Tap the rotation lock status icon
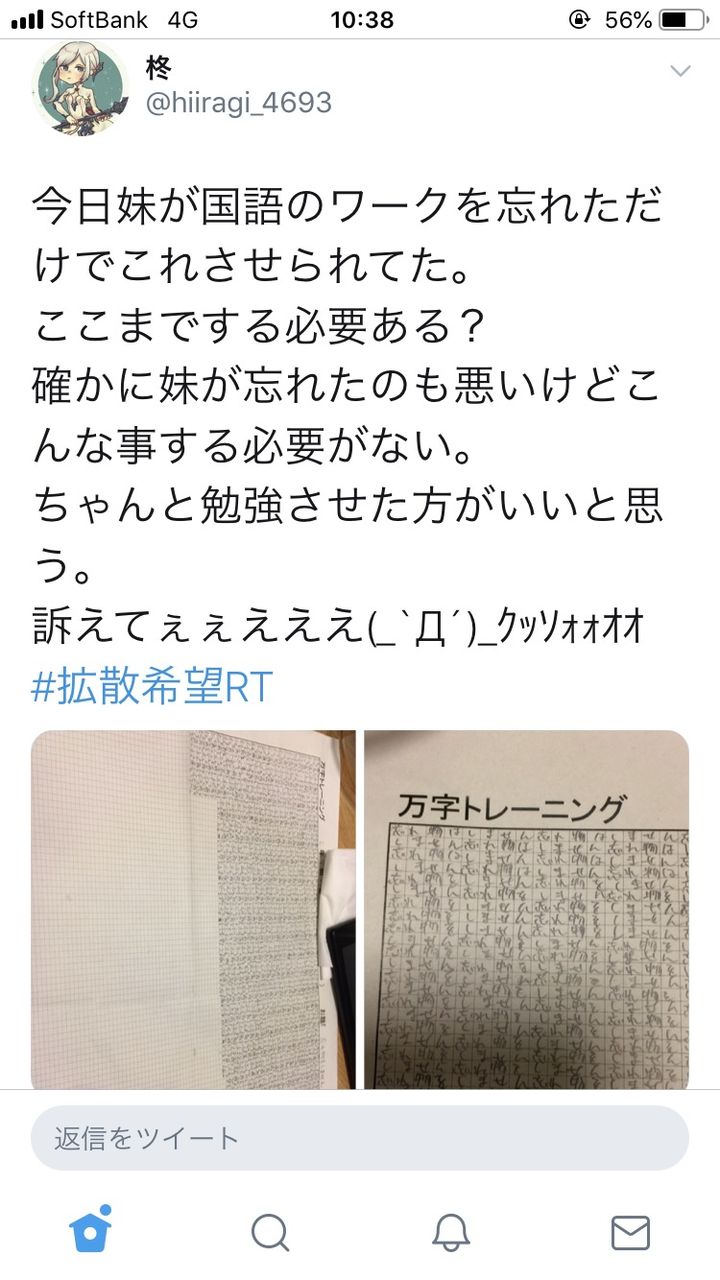The image size is (720, 1280). coord(578,19)
